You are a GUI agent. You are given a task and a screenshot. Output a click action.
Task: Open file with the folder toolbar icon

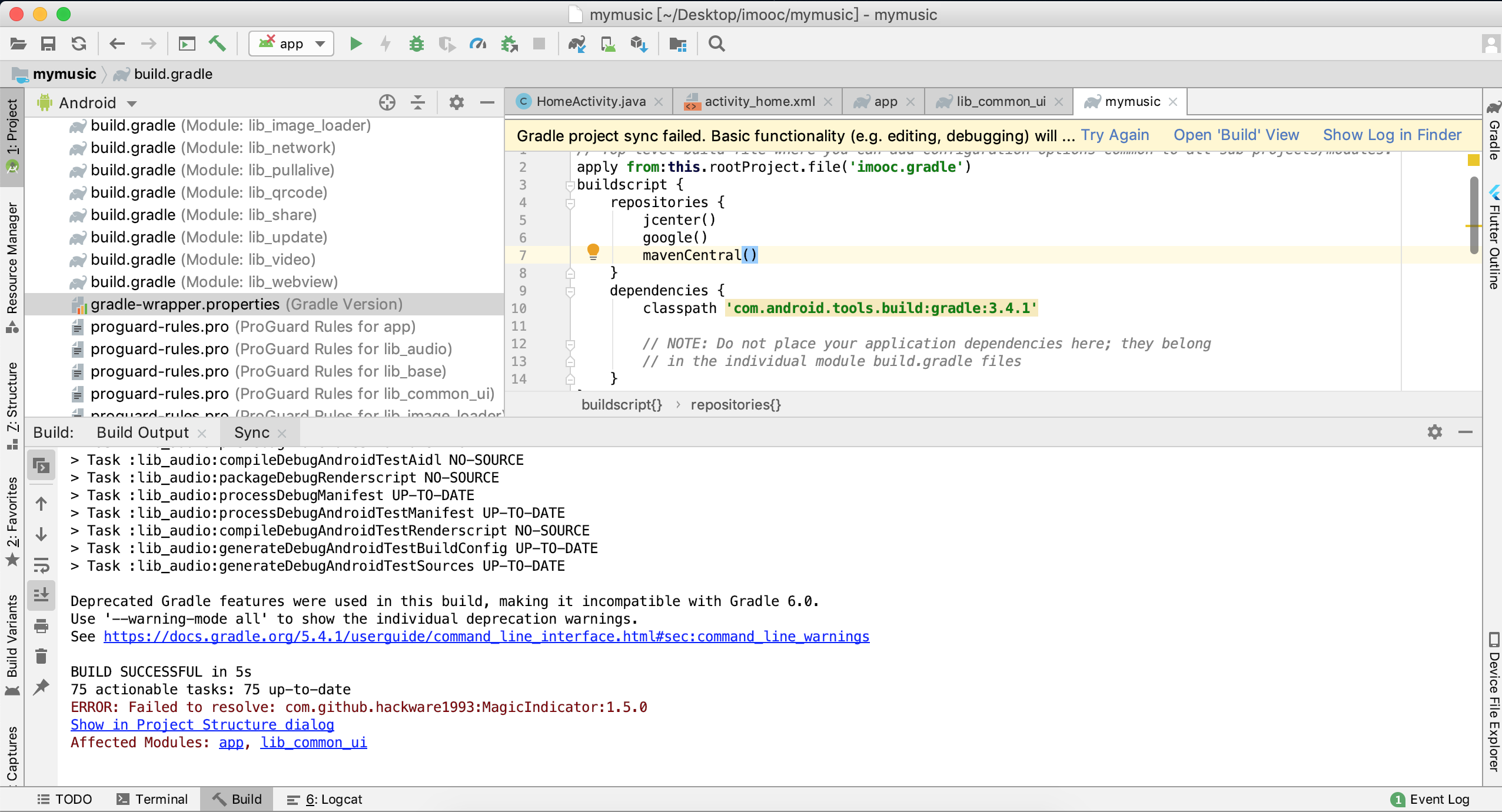[x=18, y=44]
